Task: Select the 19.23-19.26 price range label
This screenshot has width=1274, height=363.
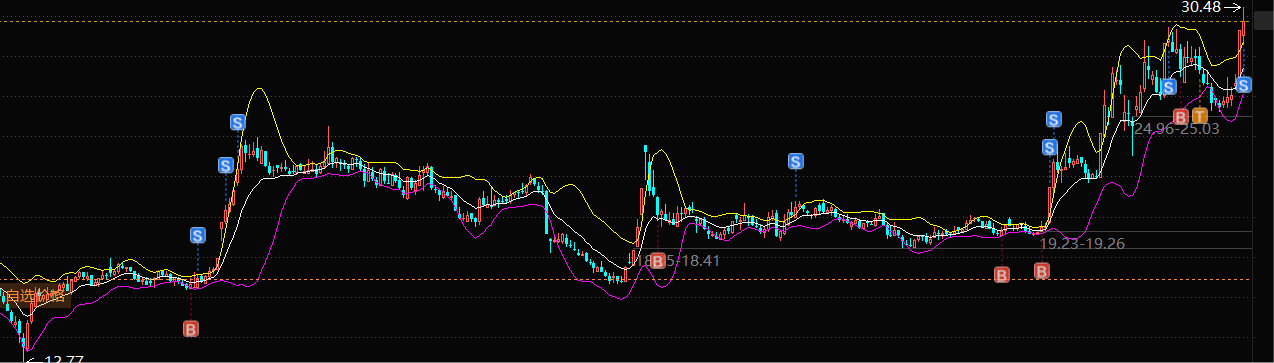Action: 1083,243
